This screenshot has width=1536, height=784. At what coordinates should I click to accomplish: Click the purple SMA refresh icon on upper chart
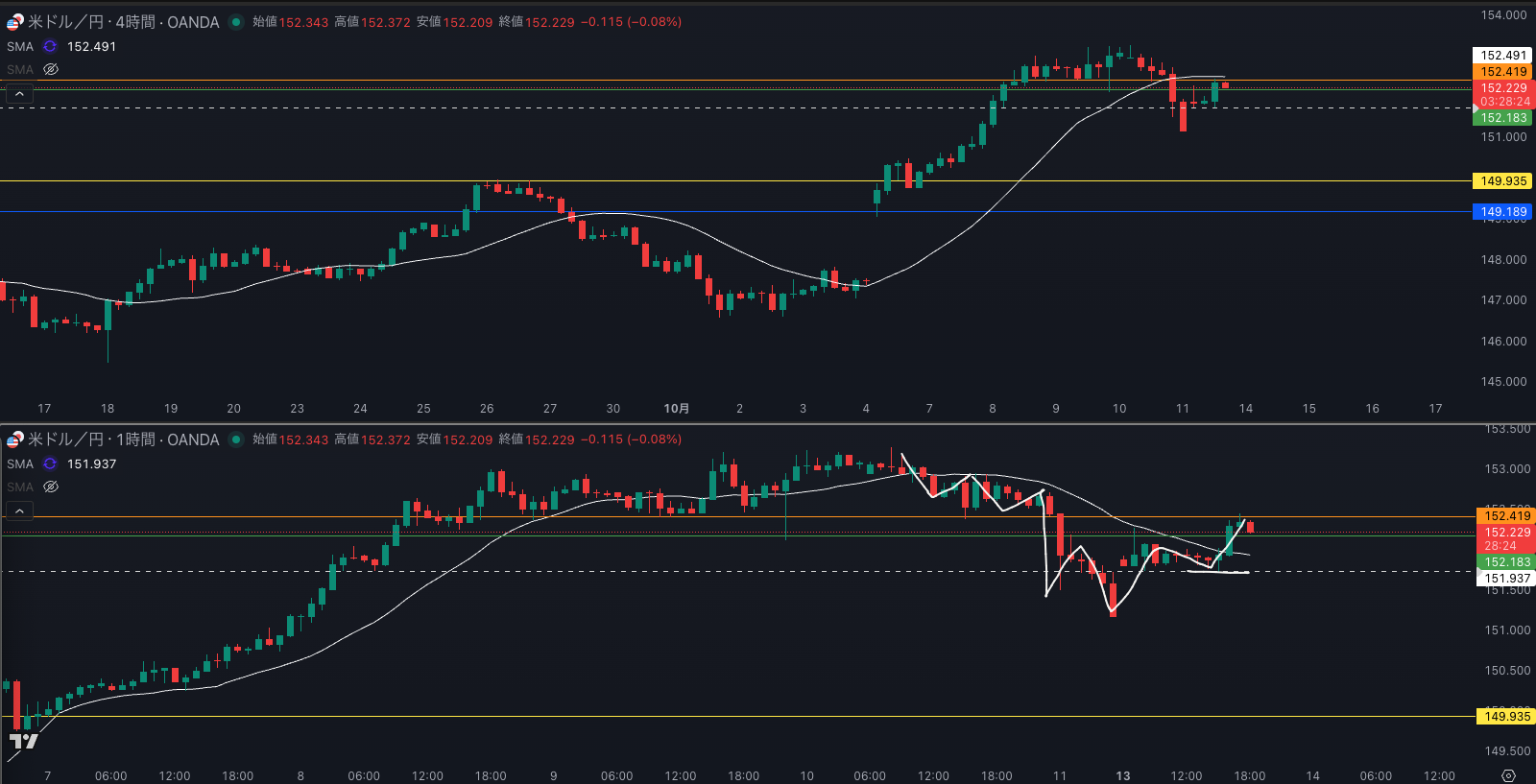50,46
